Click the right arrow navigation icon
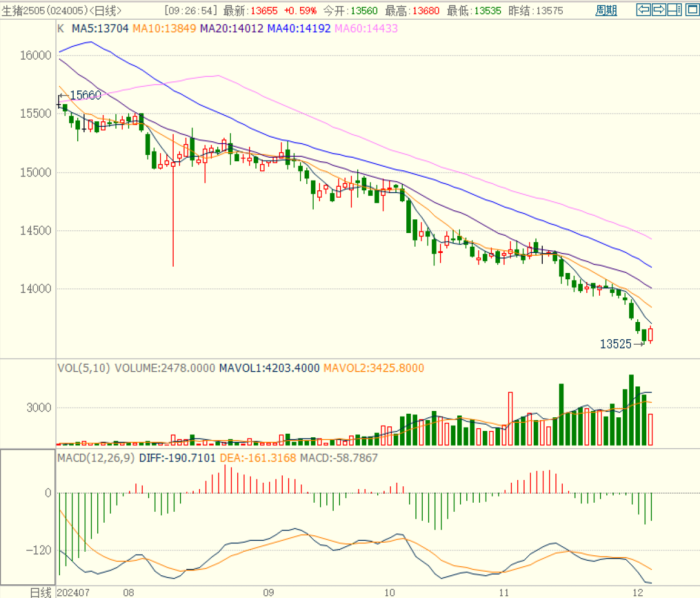The image size is (700, 598). point(659,10)
